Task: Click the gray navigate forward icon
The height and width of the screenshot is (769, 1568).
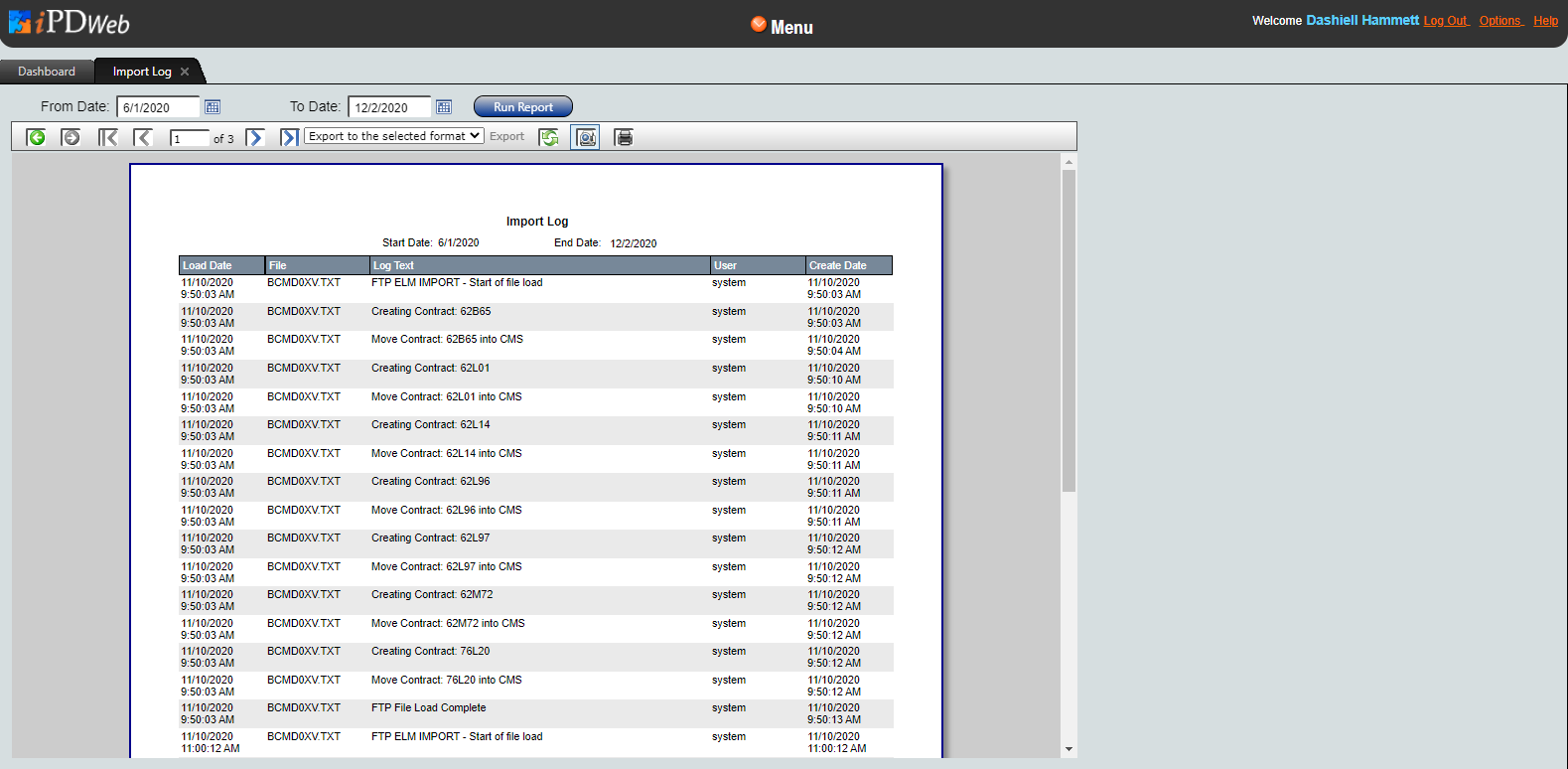Action: (71, 137)
